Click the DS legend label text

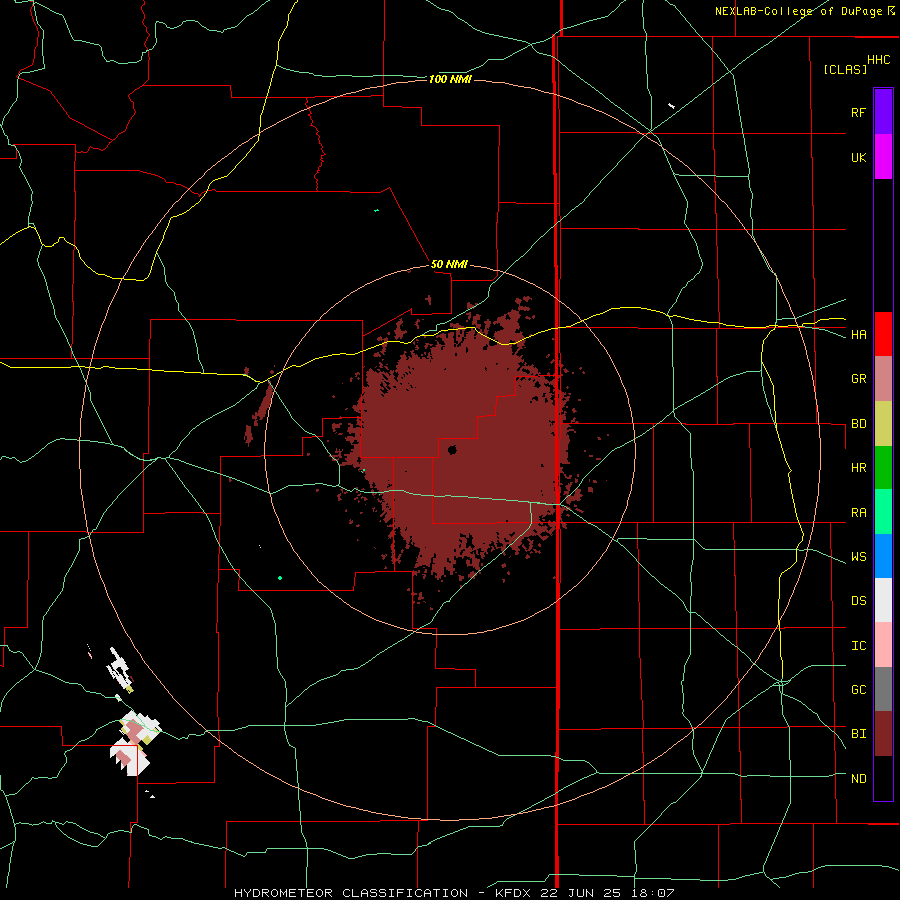click(x=858, y=601)
